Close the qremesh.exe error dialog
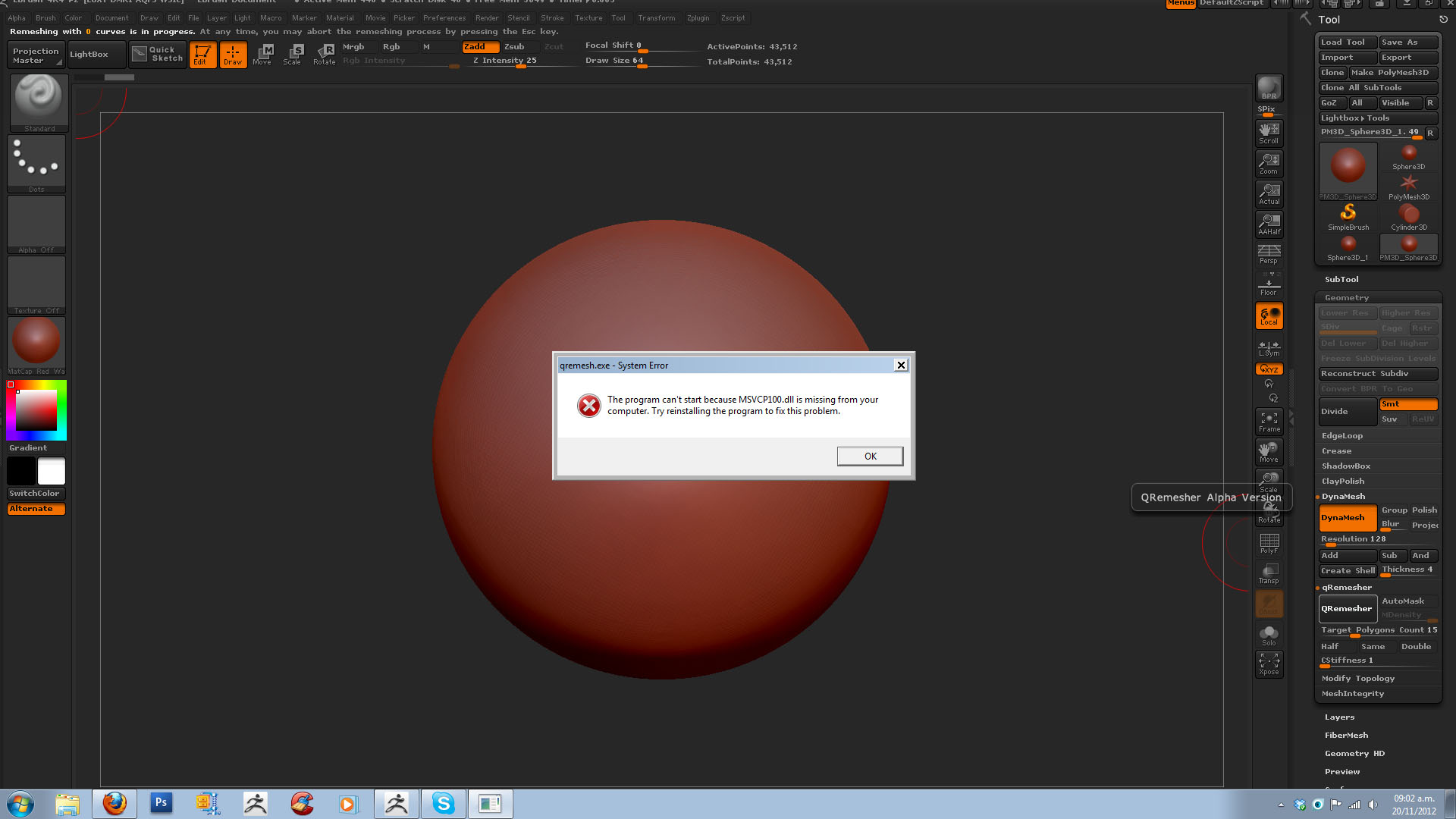This screenshot has height=819, width=1456. tap(901, 365)
